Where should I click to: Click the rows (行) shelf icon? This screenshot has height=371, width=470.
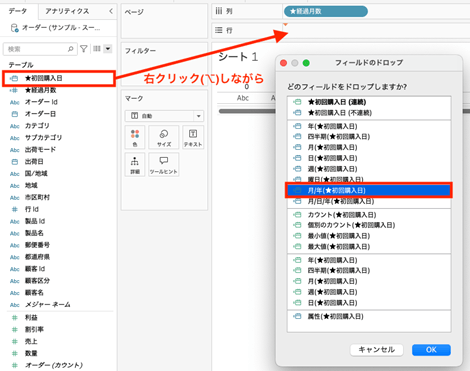point(219,30)
